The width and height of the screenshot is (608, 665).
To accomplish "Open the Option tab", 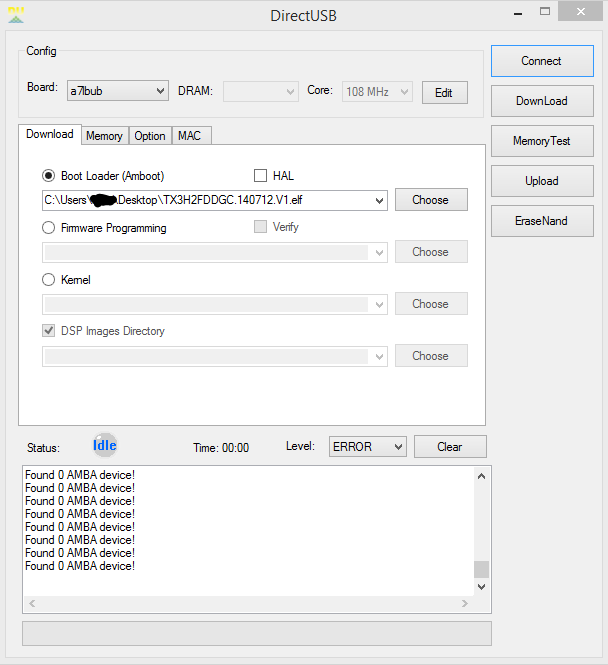I will pyautogui.click(x=150, y=136).
